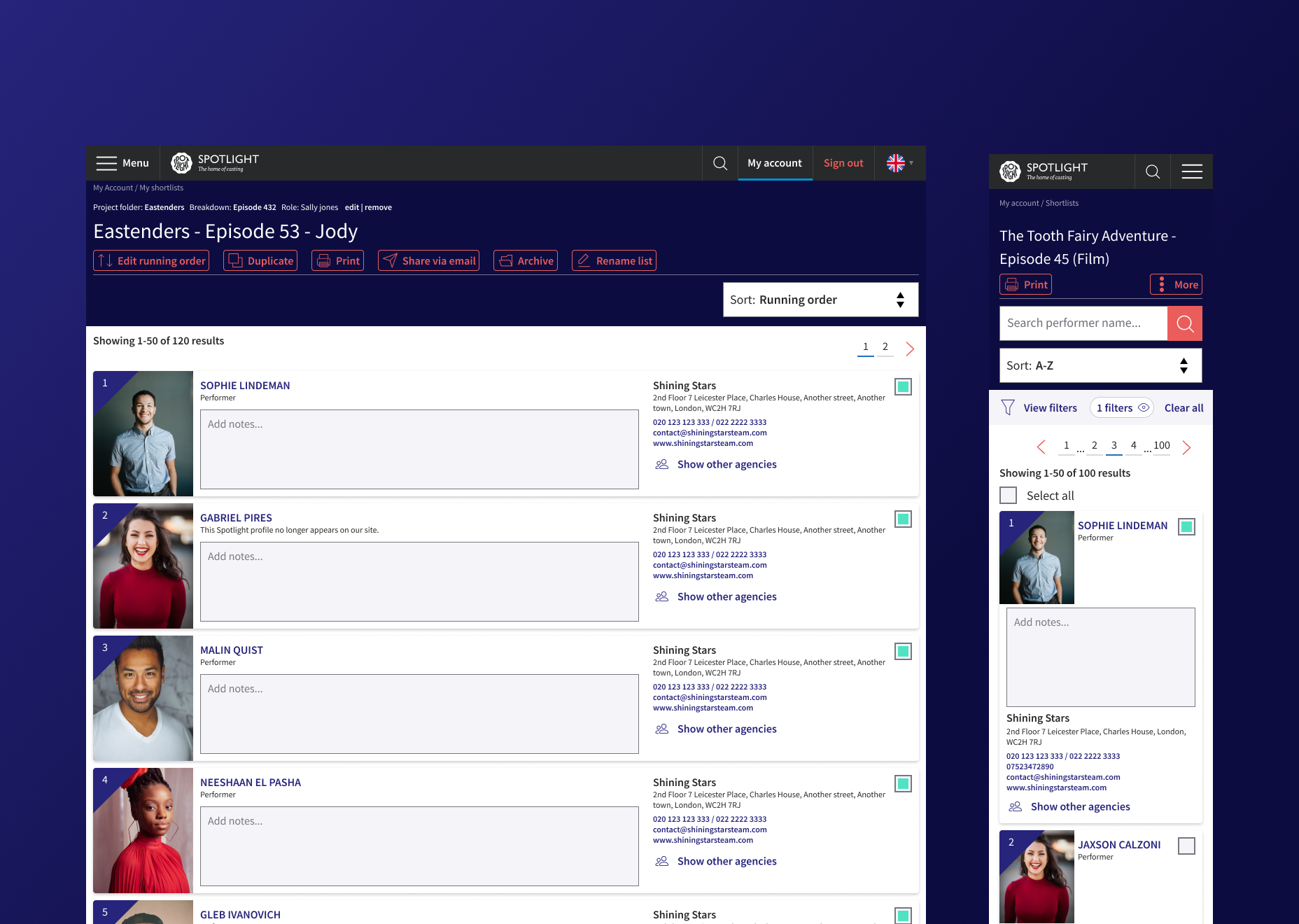Toggle the 1 filters eye pill
The width and height of the screenshot is (1299, 924).
pos(1122,407)
